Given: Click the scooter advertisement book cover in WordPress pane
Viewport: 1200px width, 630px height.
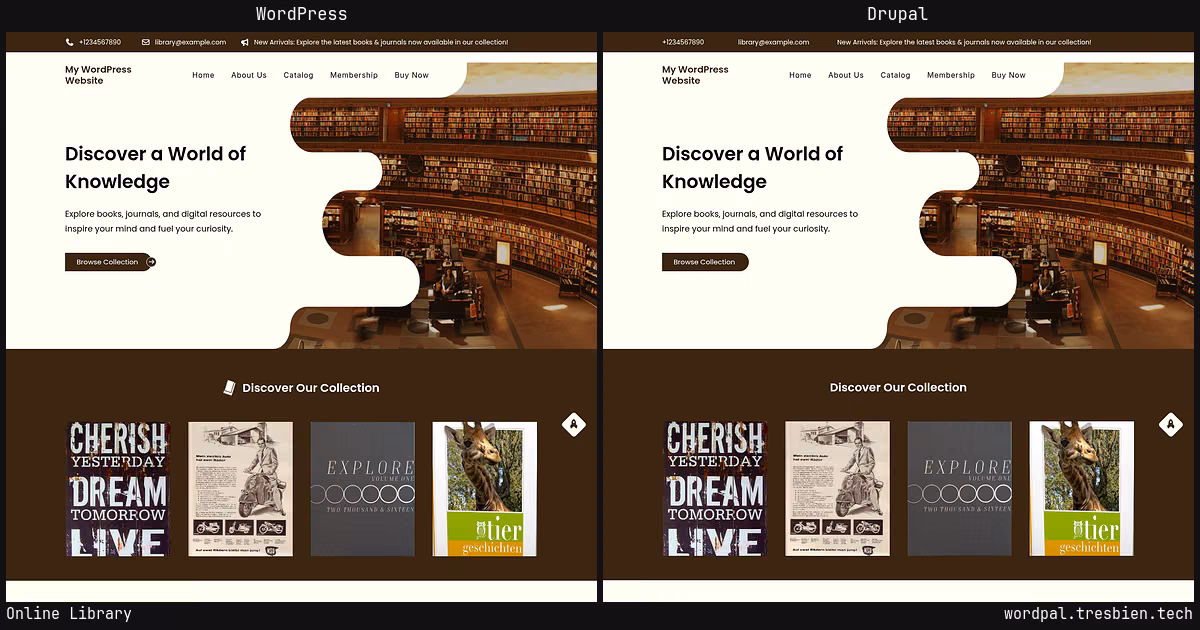Looking at the screenshot, I should coord(241,489).
